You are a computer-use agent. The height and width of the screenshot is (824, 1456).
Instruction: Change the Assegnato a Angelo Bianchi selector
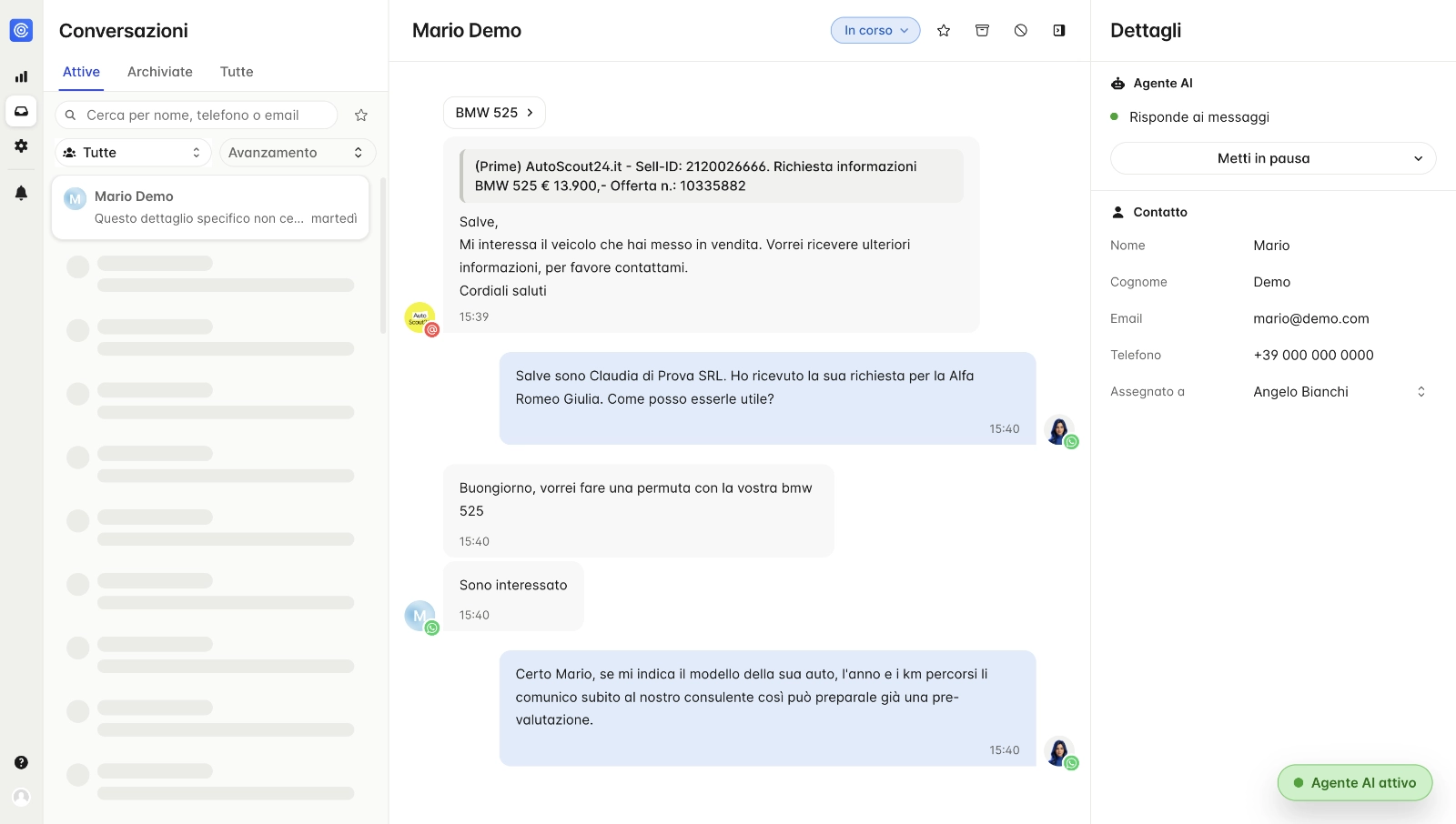(1339, 392)
